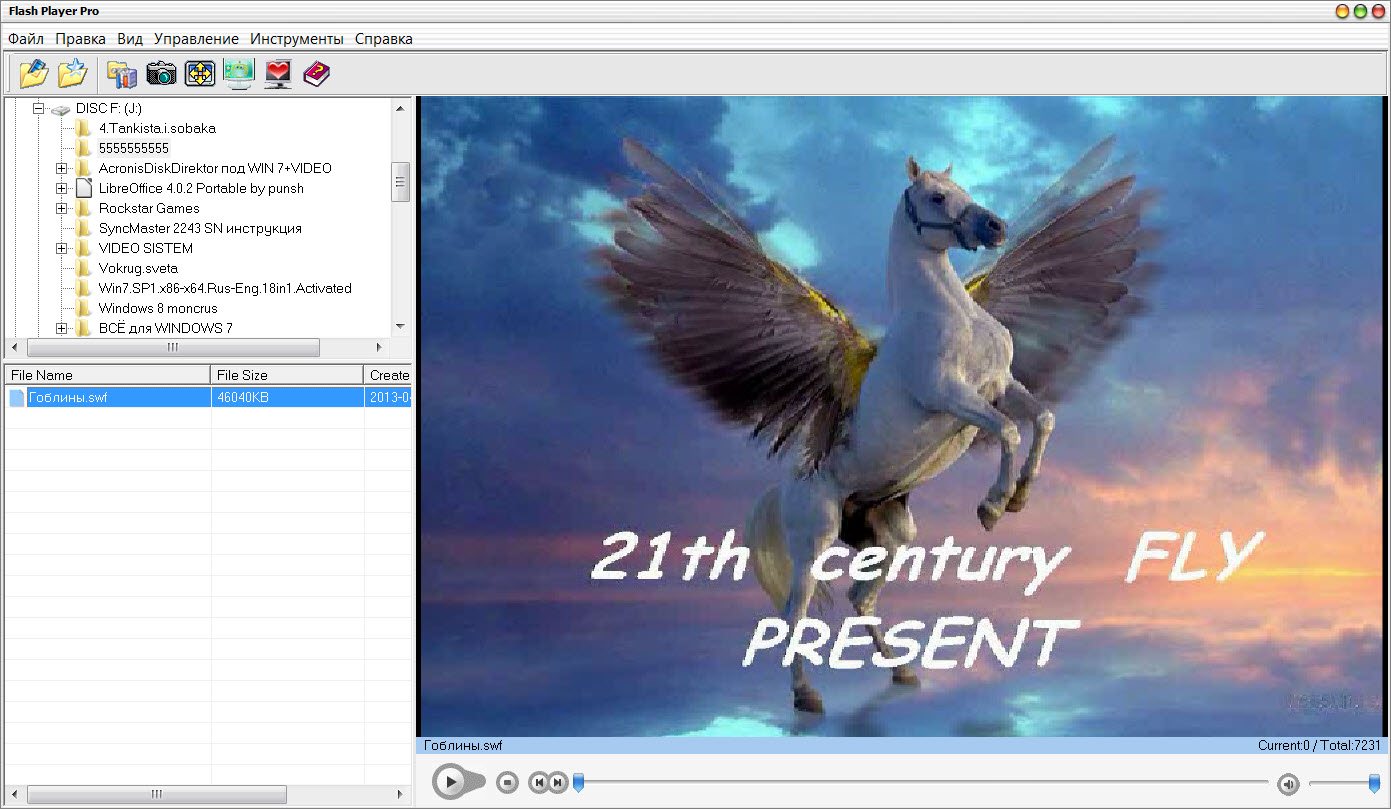Screen dimensions: 1391x809
Task: Click the volume slider handle
Action: coord(1374,784)
